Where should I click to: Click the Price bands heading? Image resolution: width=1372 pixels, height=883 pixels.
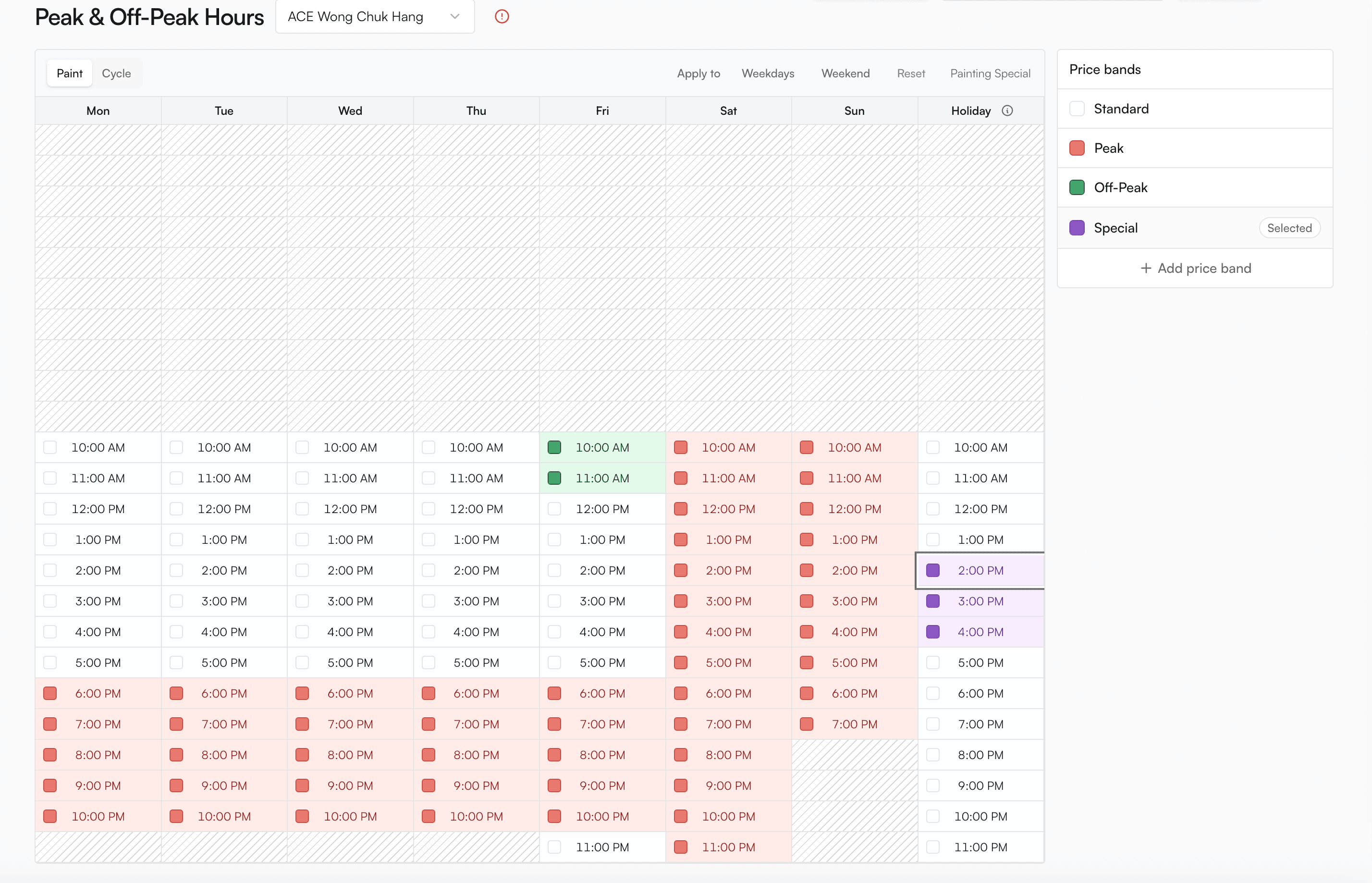pos(1105,69)
